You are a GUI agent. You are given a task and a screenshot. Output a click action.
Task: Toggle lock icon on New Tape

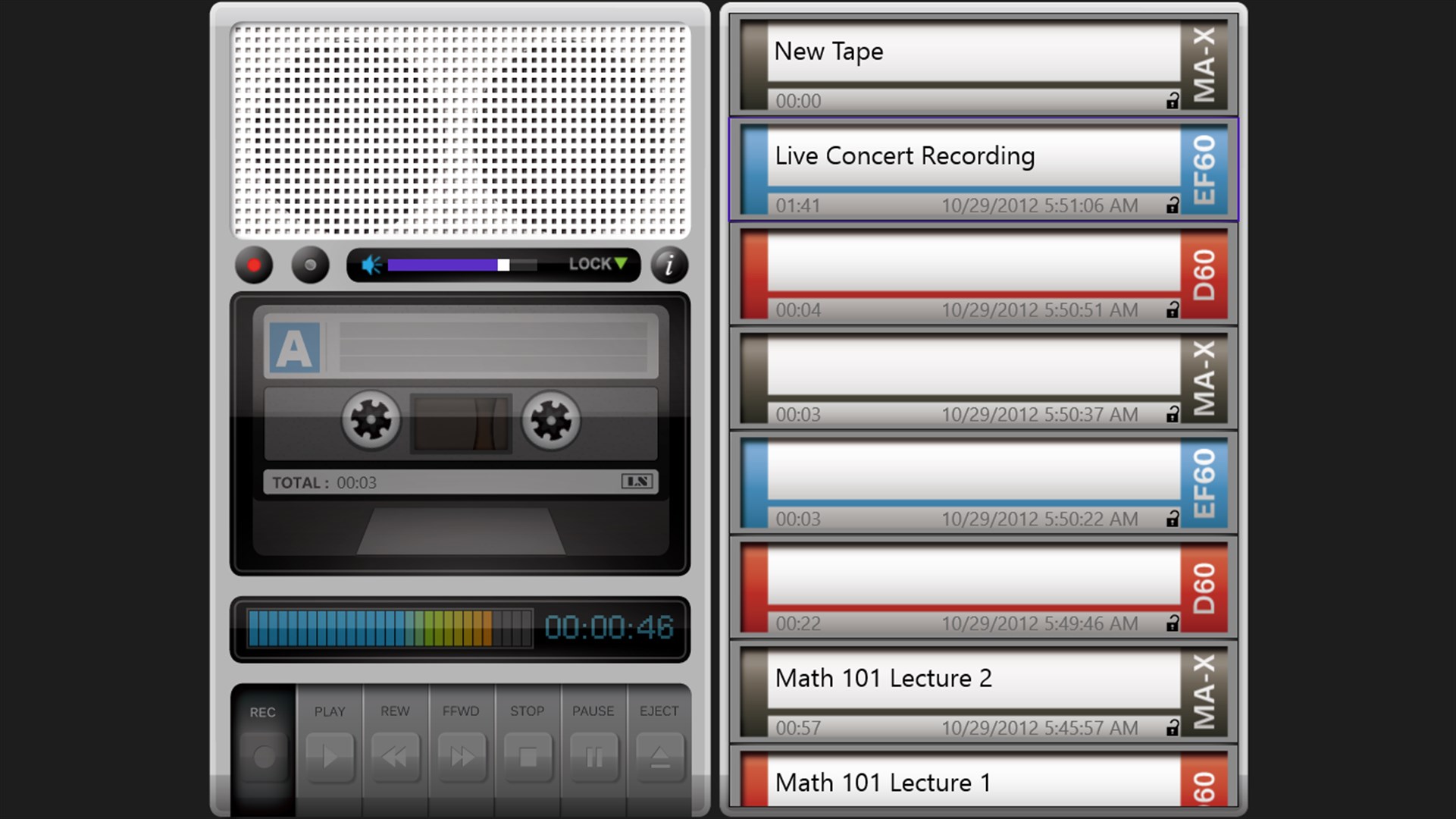[x=1173, y=100]
